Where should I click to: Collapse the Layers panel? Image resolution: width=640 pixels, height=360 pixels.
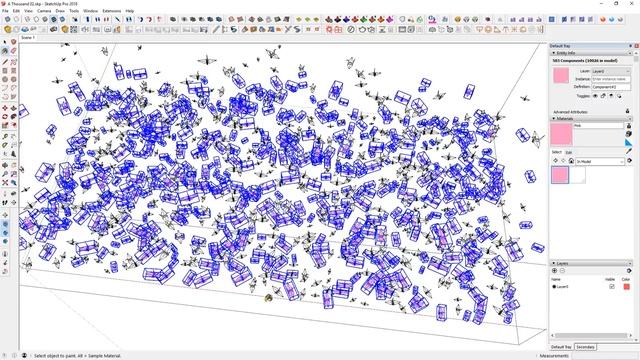pyautogui.click(x=554, y=263)
